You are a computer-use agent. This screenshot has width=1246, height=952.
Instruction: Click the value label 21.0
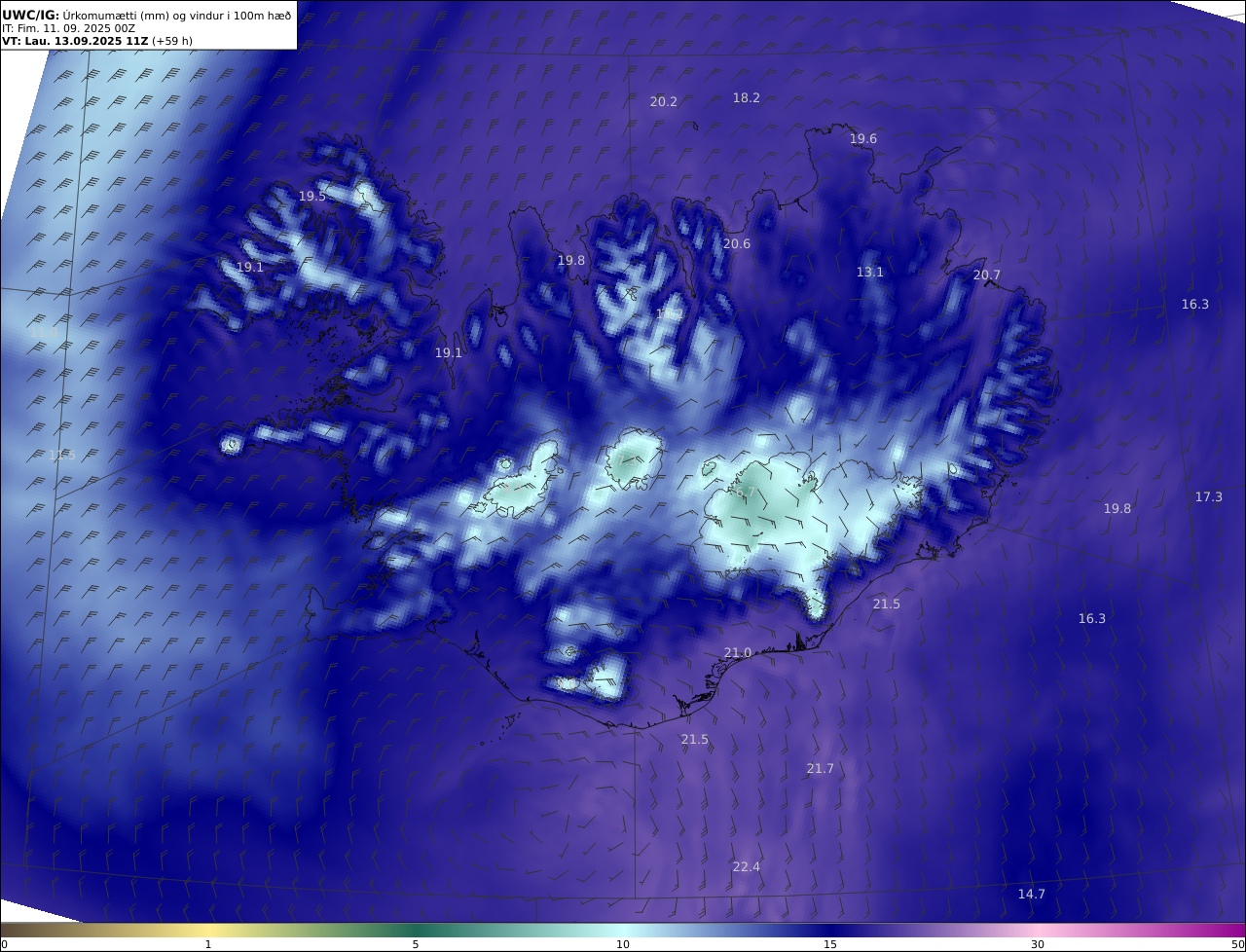click(738, 653)
